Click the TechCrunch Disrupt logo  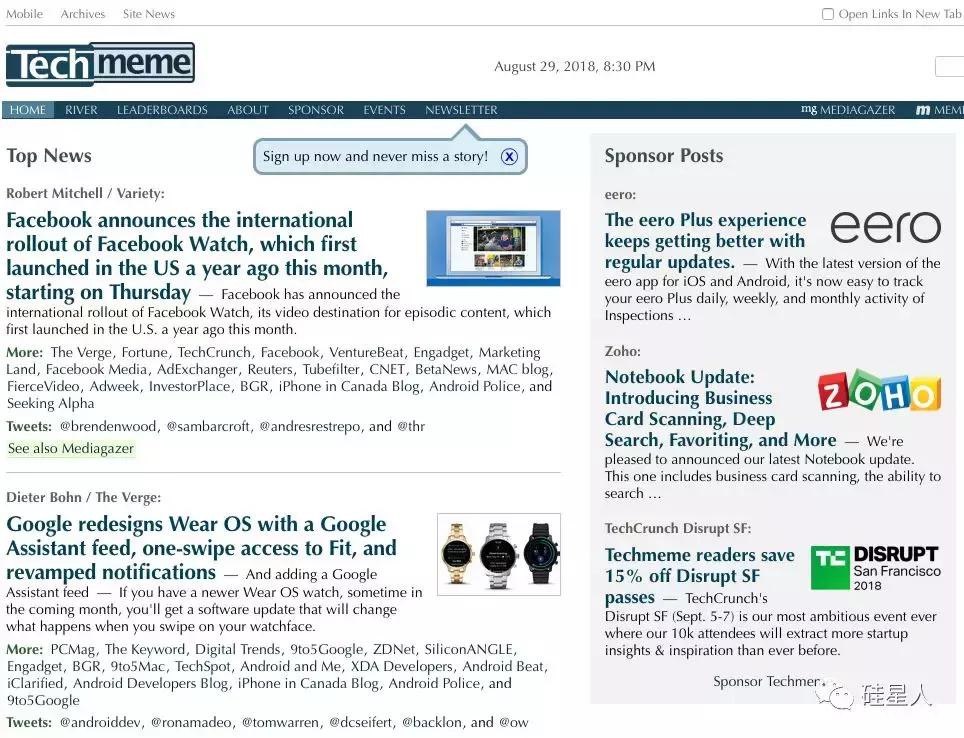[x=875, y=568]
